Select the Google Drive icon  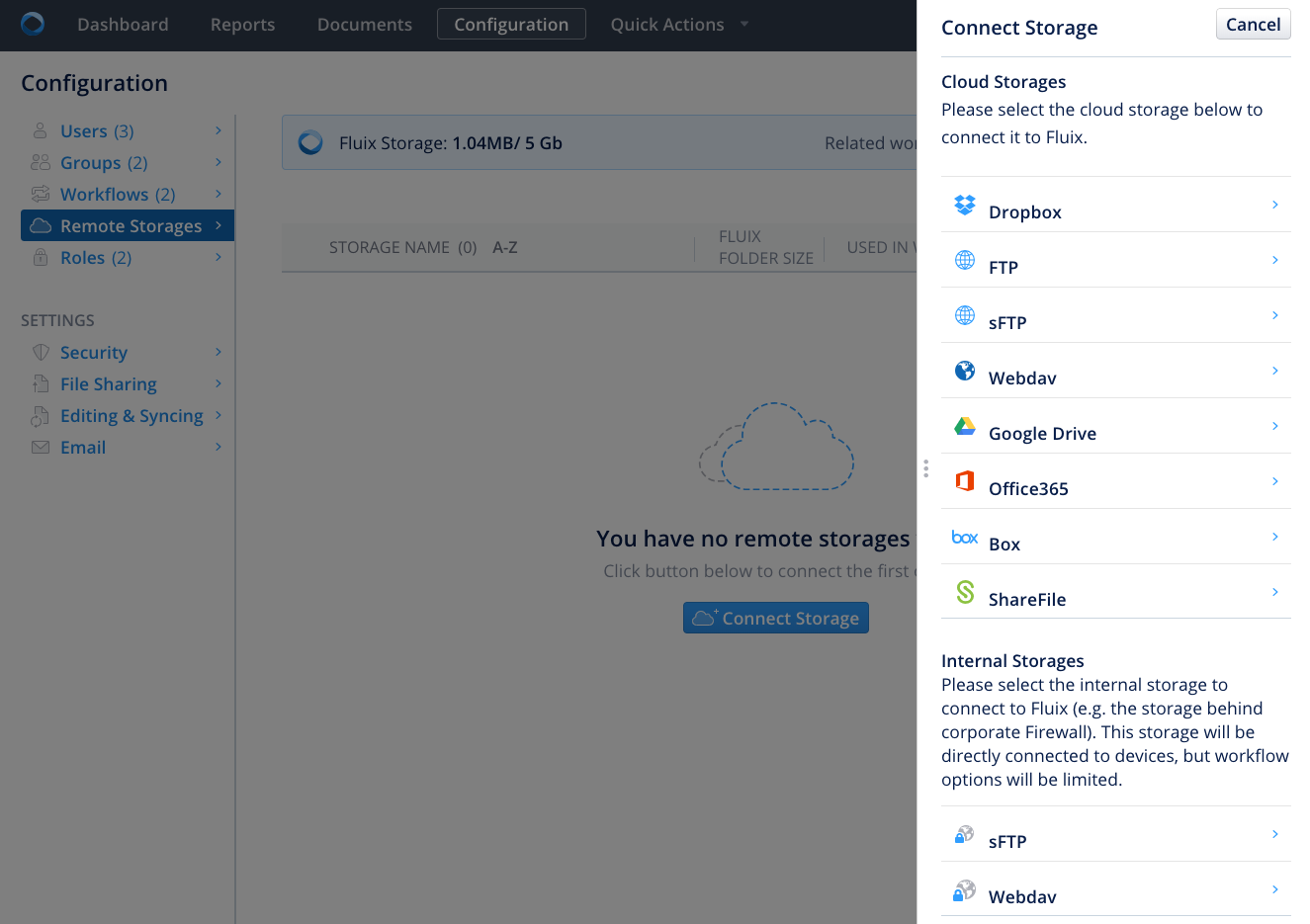[964, 426]
